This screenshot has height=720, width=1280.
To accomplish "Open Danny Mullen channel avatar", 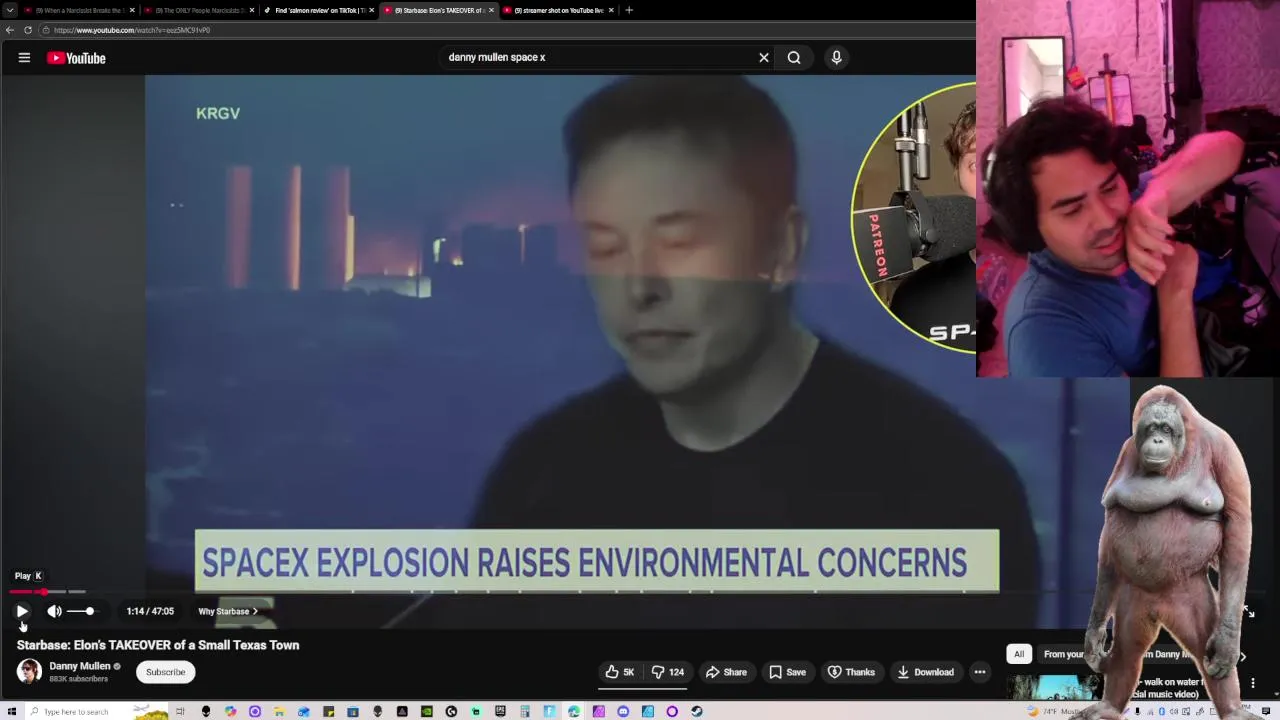I will click(29, 671).
